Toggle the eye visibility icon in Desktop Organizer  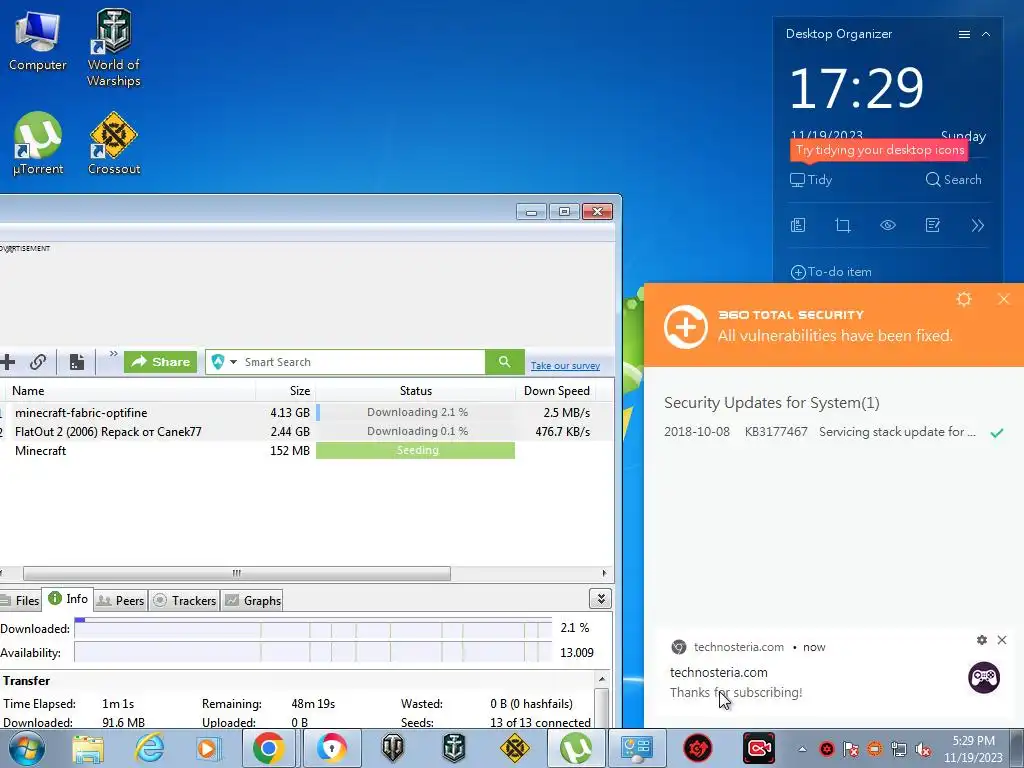click(x=888, y=225)
